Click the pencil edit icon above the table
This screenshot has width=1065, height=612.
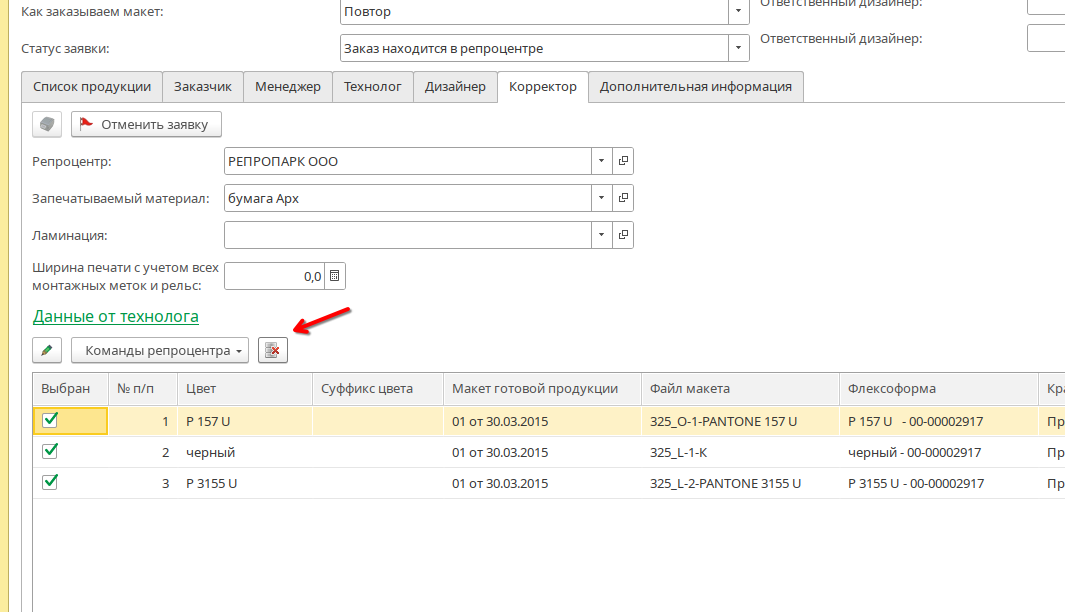click(47, 350)
